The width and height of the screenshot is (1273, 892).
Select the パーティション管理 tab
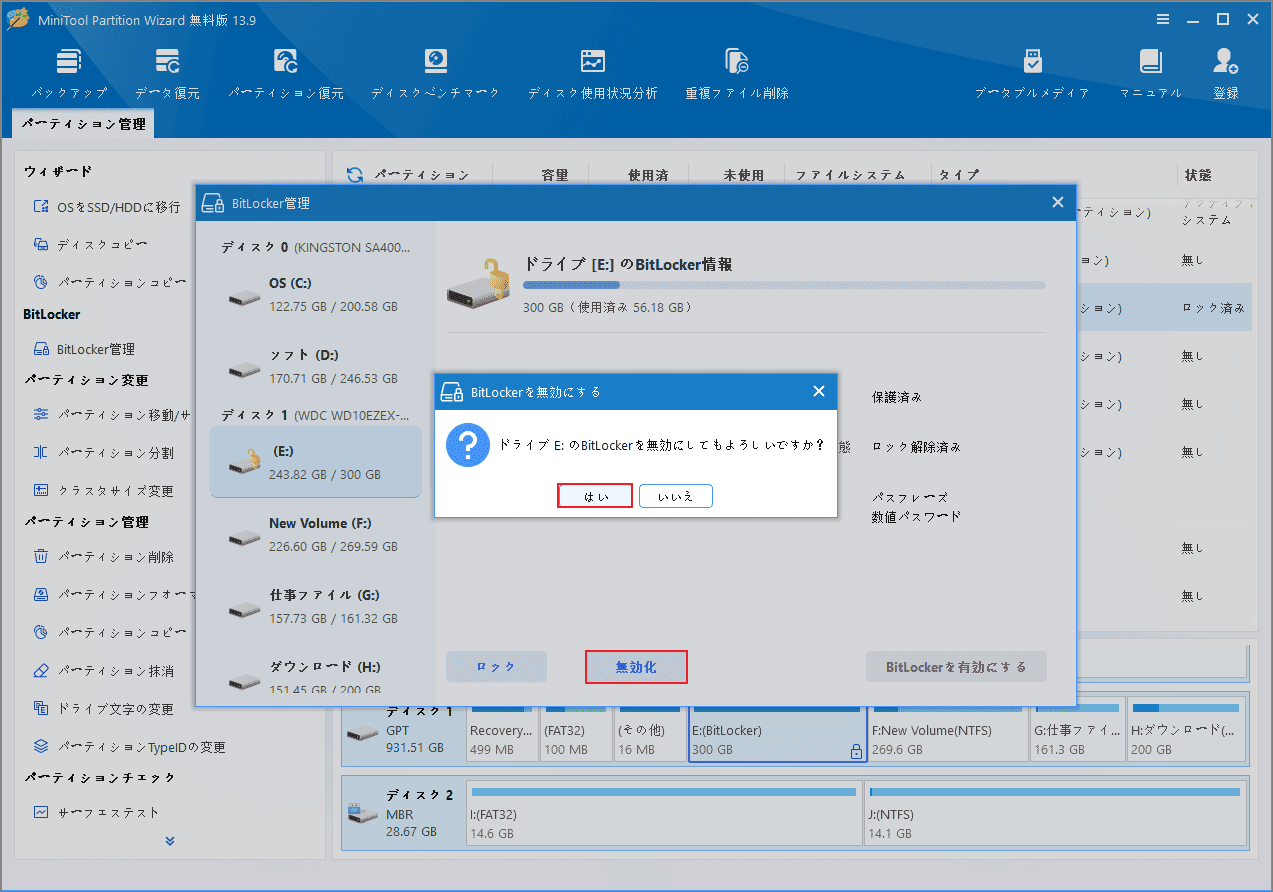pyautogui.click(x=84, y=124)
